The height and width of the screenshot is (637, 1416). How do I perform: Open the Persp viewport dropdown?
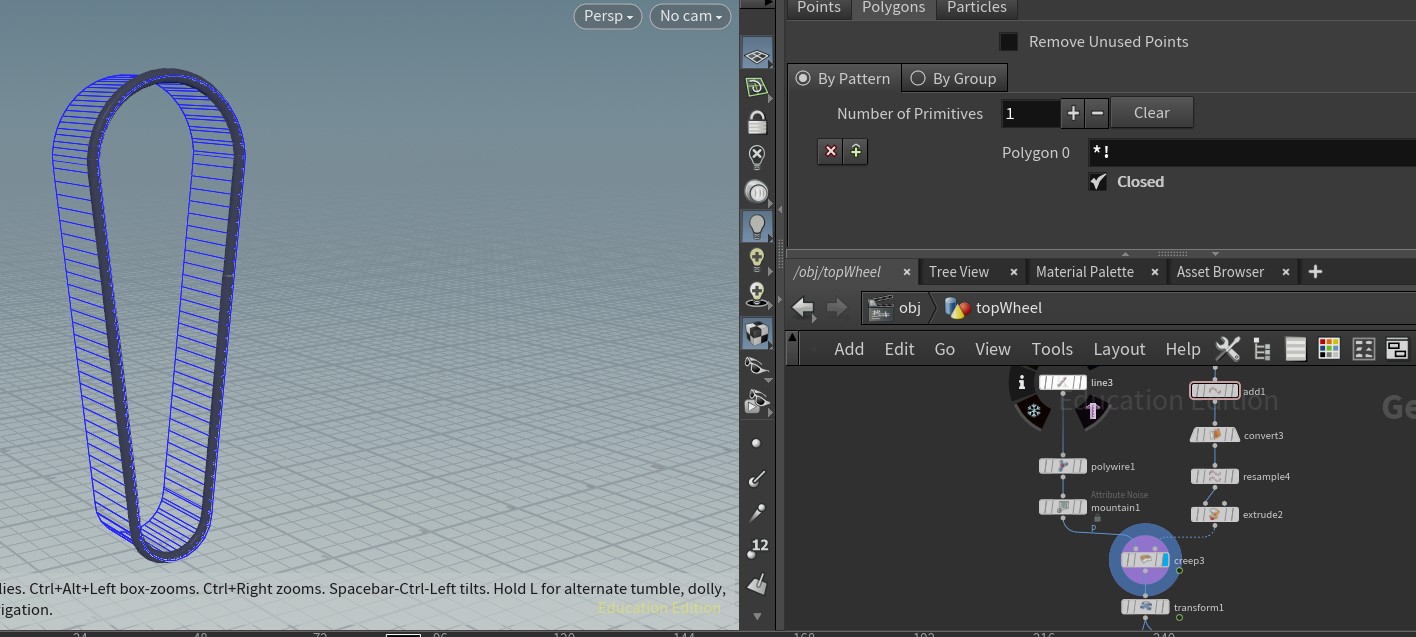[x=608, y=16]
